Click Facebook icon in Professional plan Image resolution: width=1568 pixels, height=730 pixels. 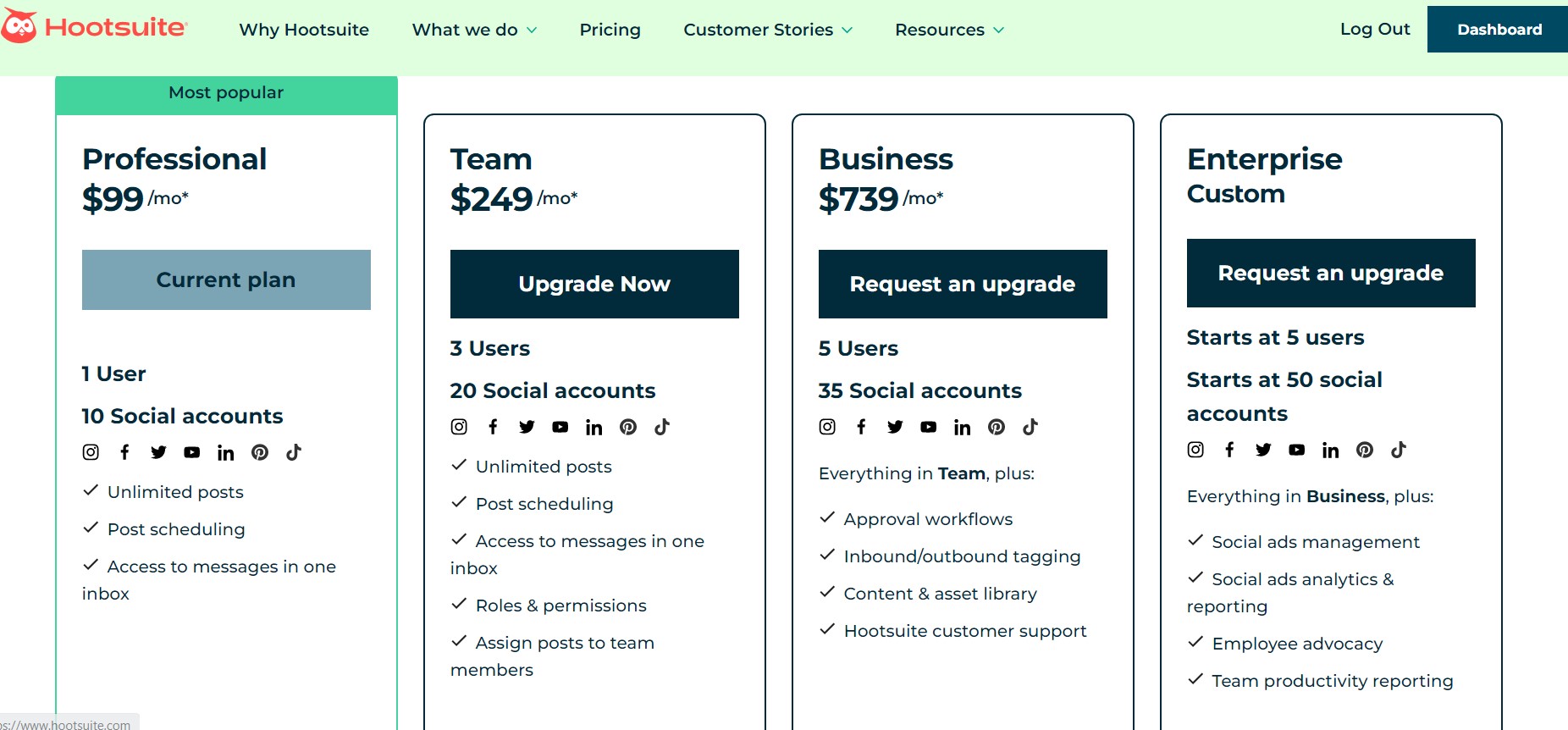coord(124,452)
